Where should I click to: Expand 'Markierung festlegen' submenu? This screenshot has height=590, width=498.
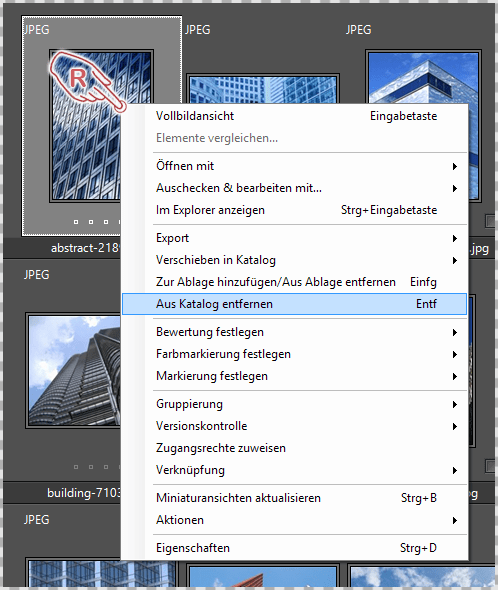click(x=294, y=376)
